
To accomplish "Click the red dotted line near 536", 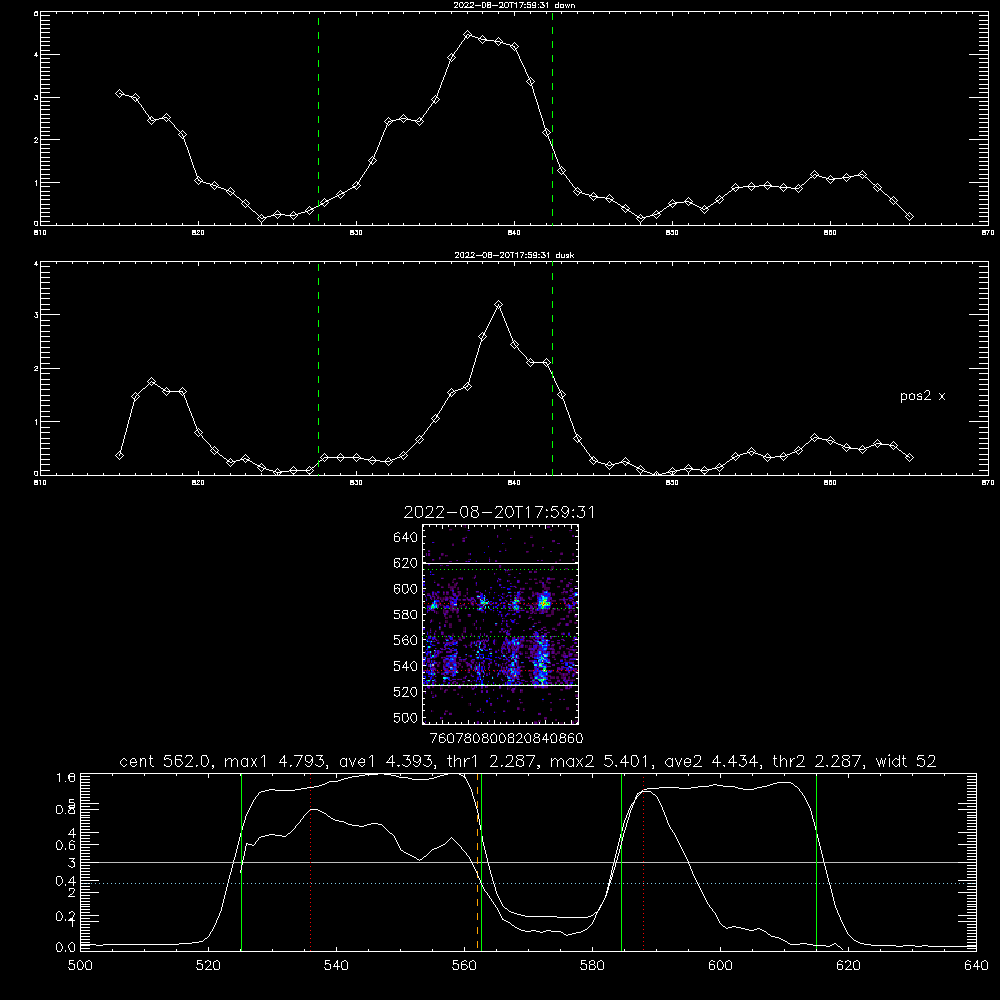I will (x=311, y=862).
